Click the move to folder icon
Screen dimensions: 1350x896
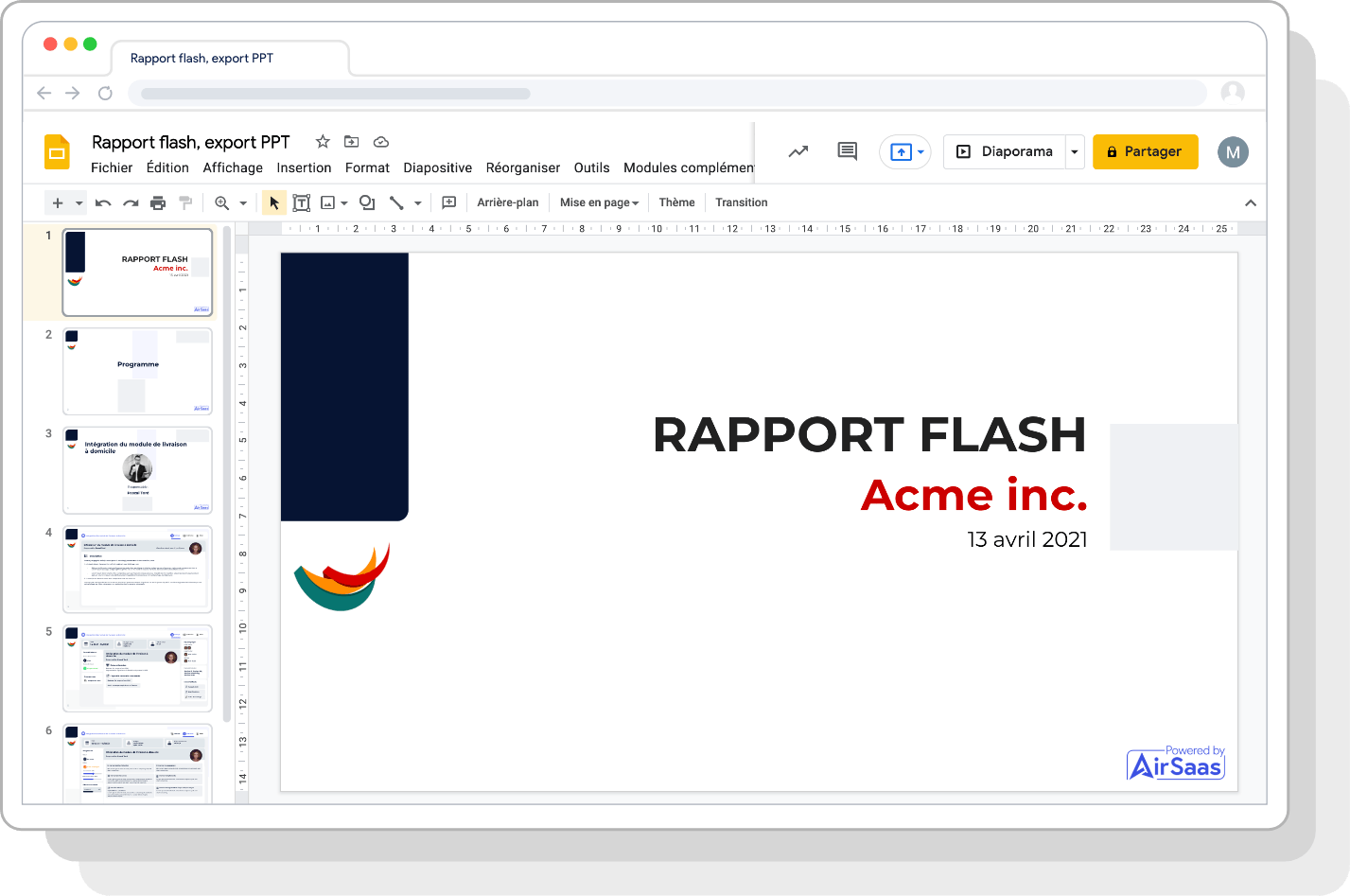[x=351, y=142]
